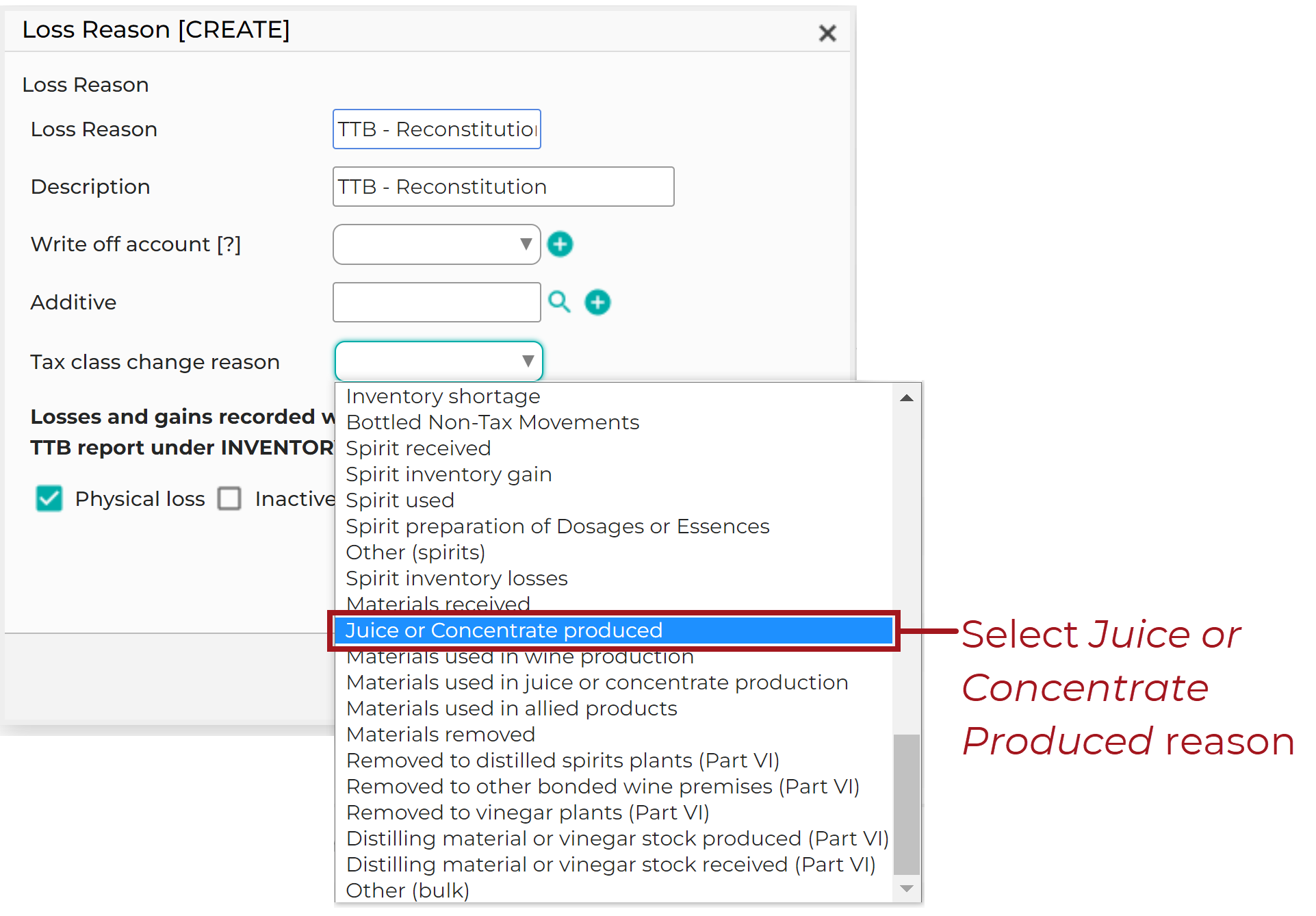Select Spirit preparation of Dosages or Essences
Image resolution: width=1316 pixels, height=916 pixels.
coord(615,526)
